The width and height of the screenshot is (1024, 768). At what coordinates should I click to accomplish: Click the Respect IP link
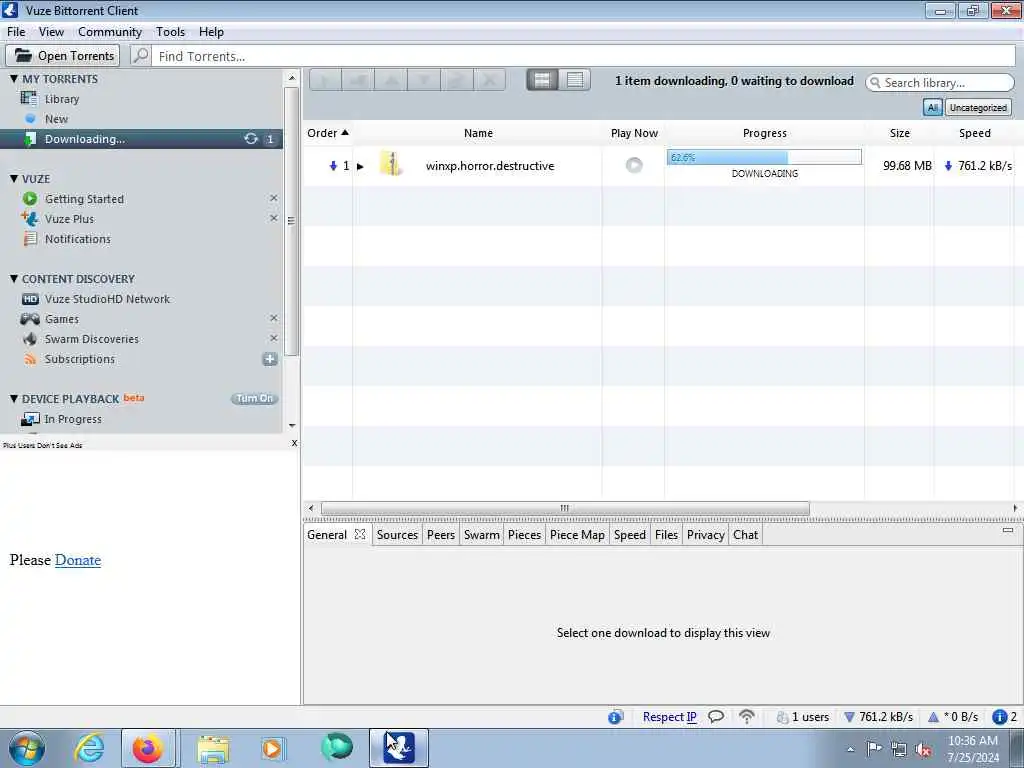pos(669,716)
